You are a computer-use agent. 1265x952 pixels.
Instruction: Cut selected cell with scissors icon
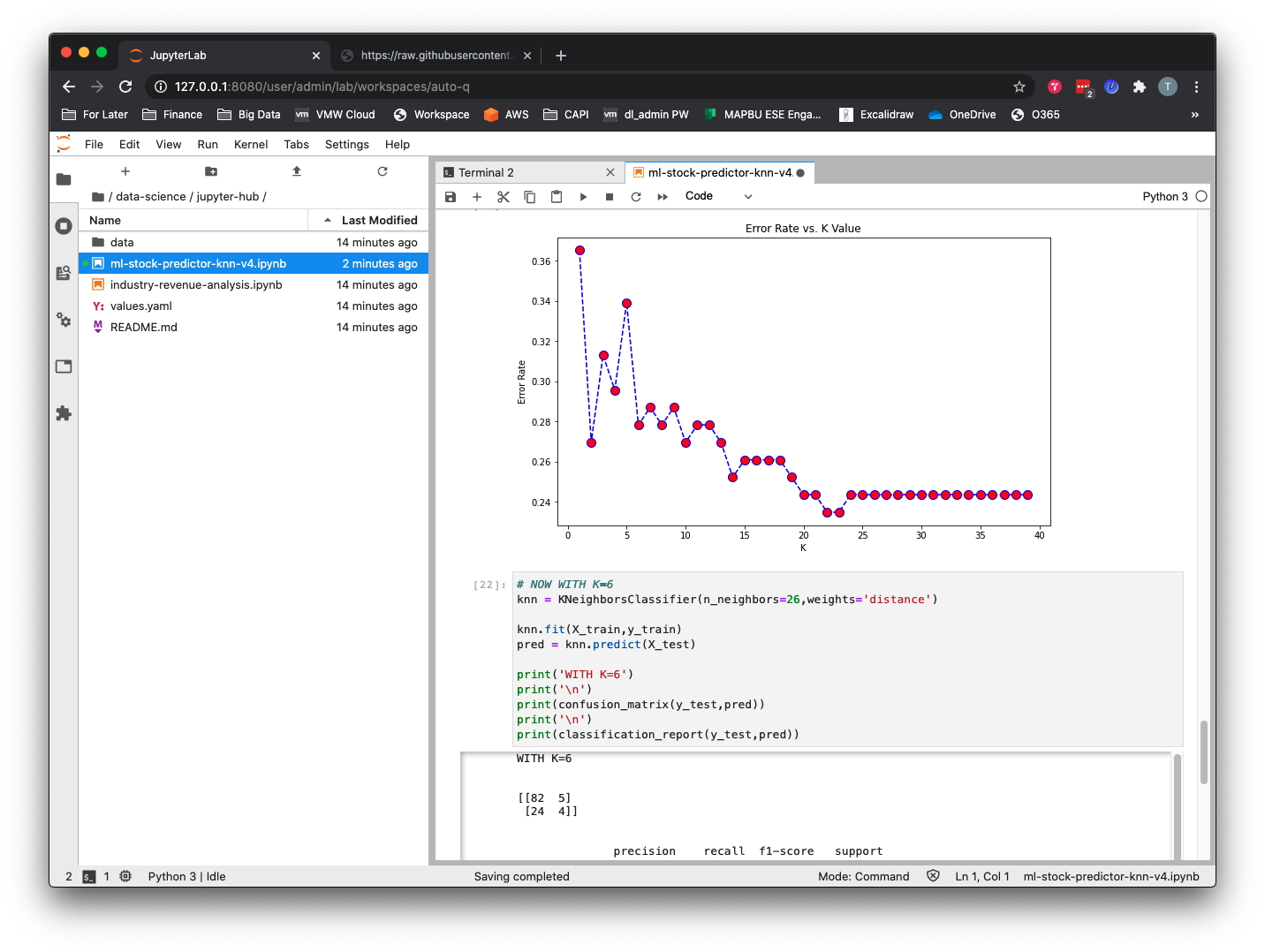point(504,197)
